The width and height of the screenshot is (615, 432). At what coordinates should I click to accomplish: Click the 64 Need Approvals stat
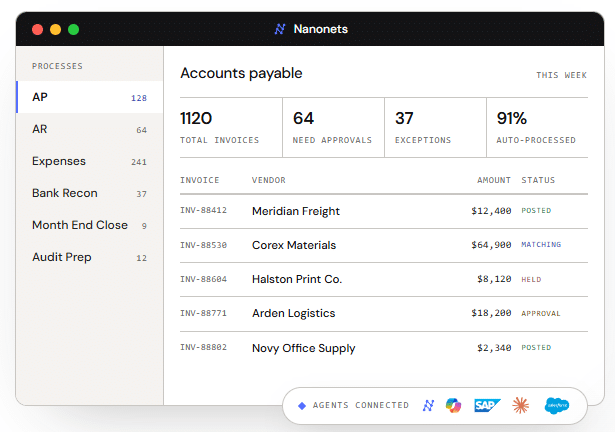tap(333, 128)
